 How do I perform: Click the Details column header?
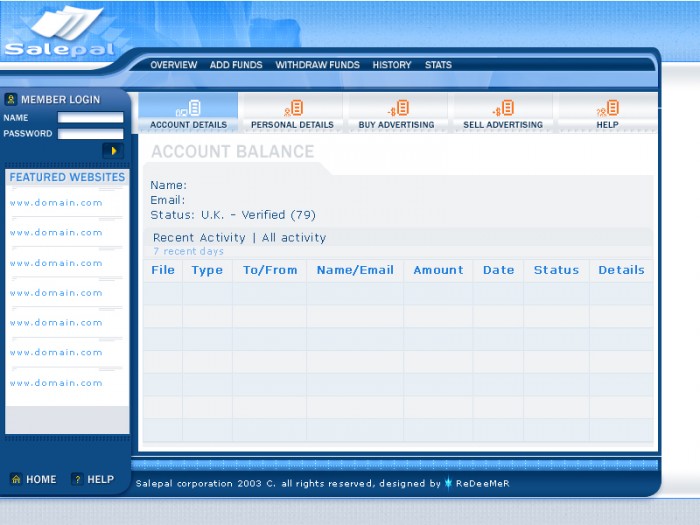click(x=621, y=270)
